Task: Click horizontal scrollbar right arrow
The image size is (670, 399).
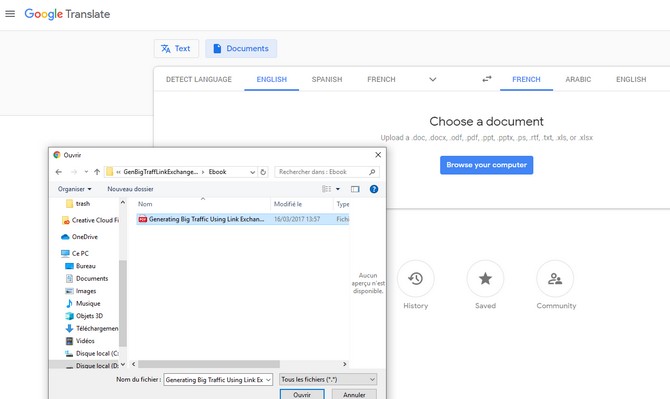Action: pyautogui.click(x=344, y=364)
